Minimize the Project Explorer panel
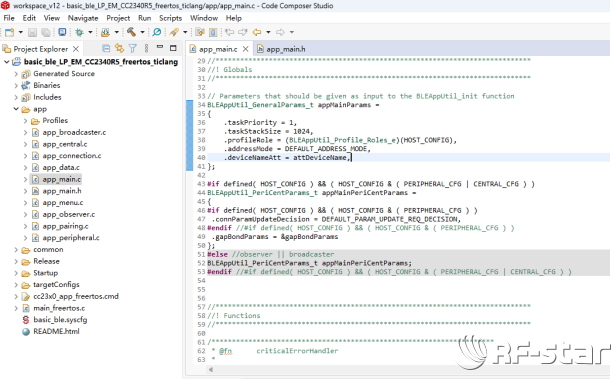 pyautogui.click(x=160, y=48)
